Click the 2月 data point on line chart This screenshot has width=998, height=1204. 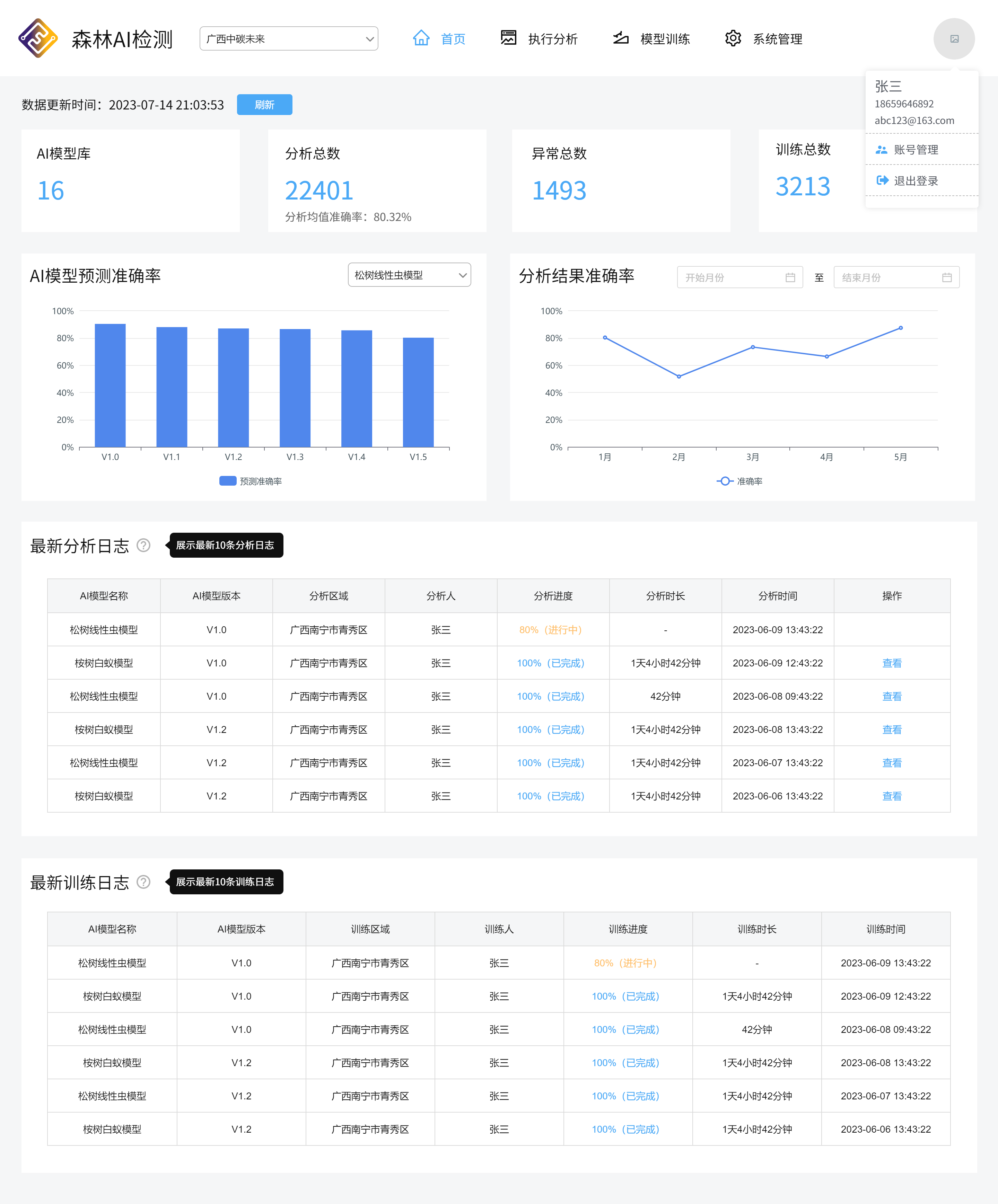(x=679, y=377)
